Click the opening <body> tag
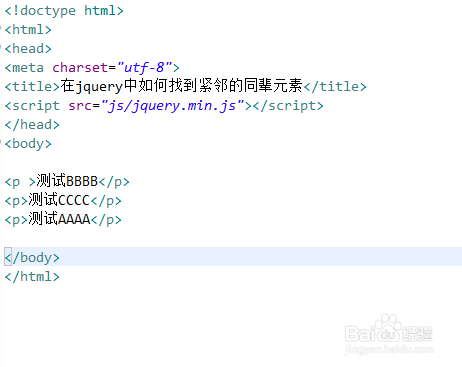This screenshot has width=462, height=367. tap(28, 144)
